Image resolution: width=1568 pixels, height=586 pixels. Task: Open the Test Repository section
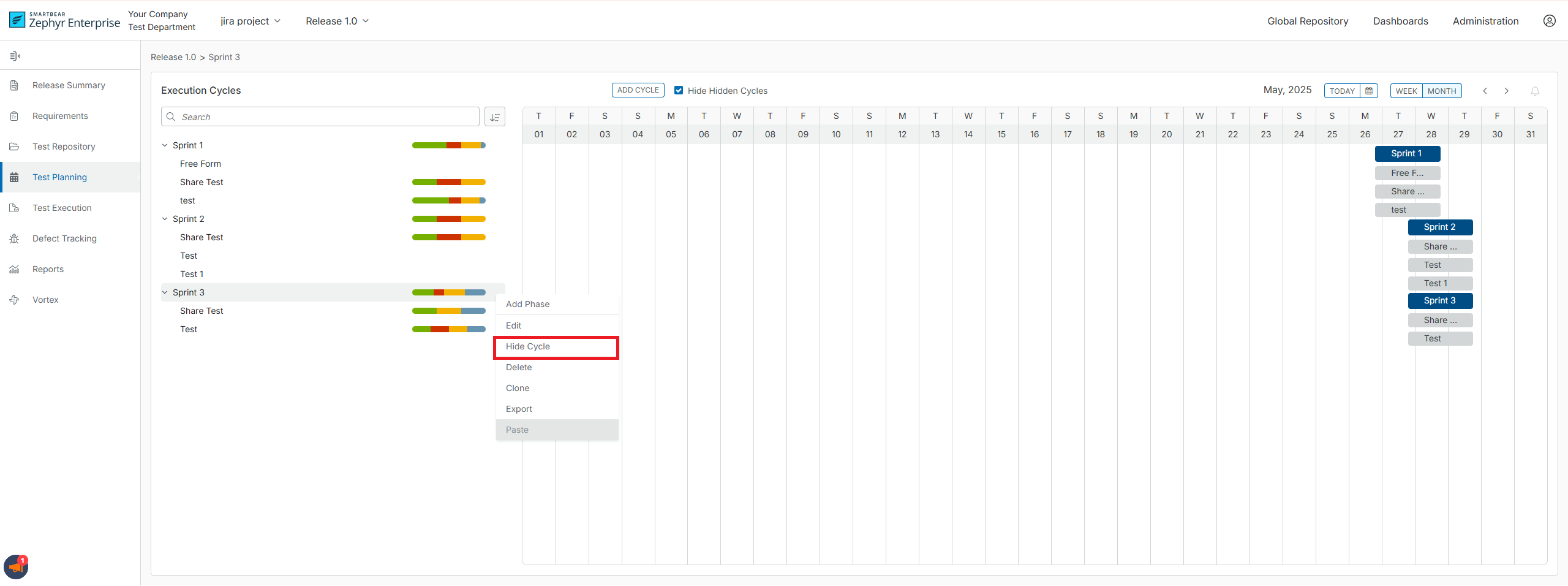point(63,146)
